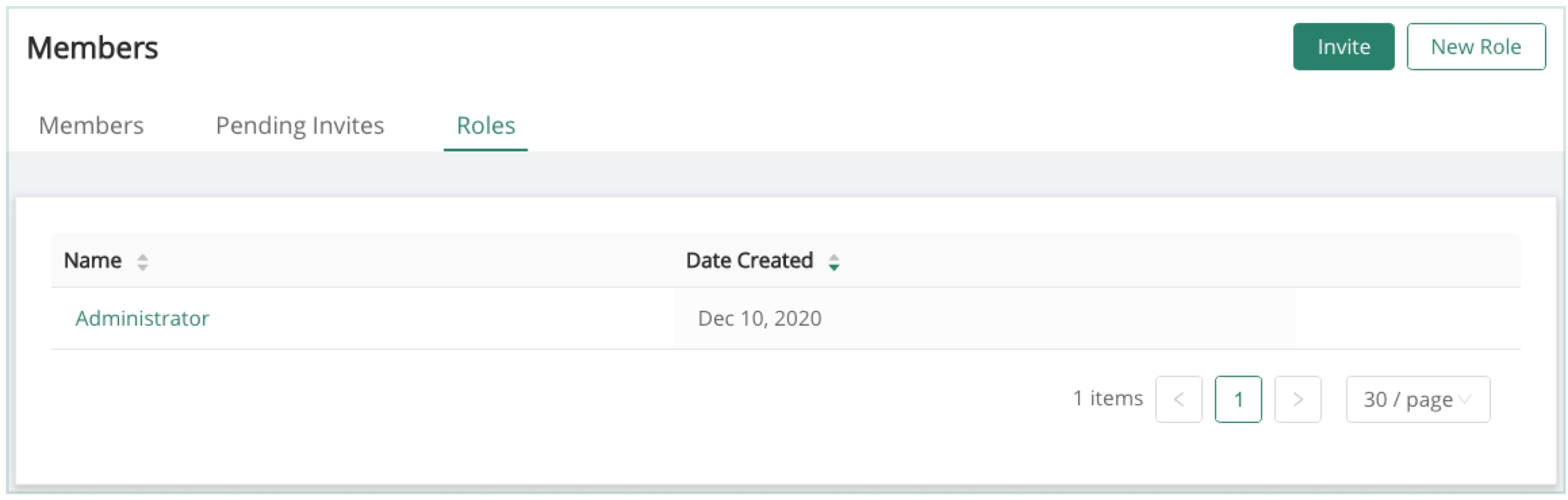
Task: Select page 1 in pagination
Action: (x=1238, y=399)
